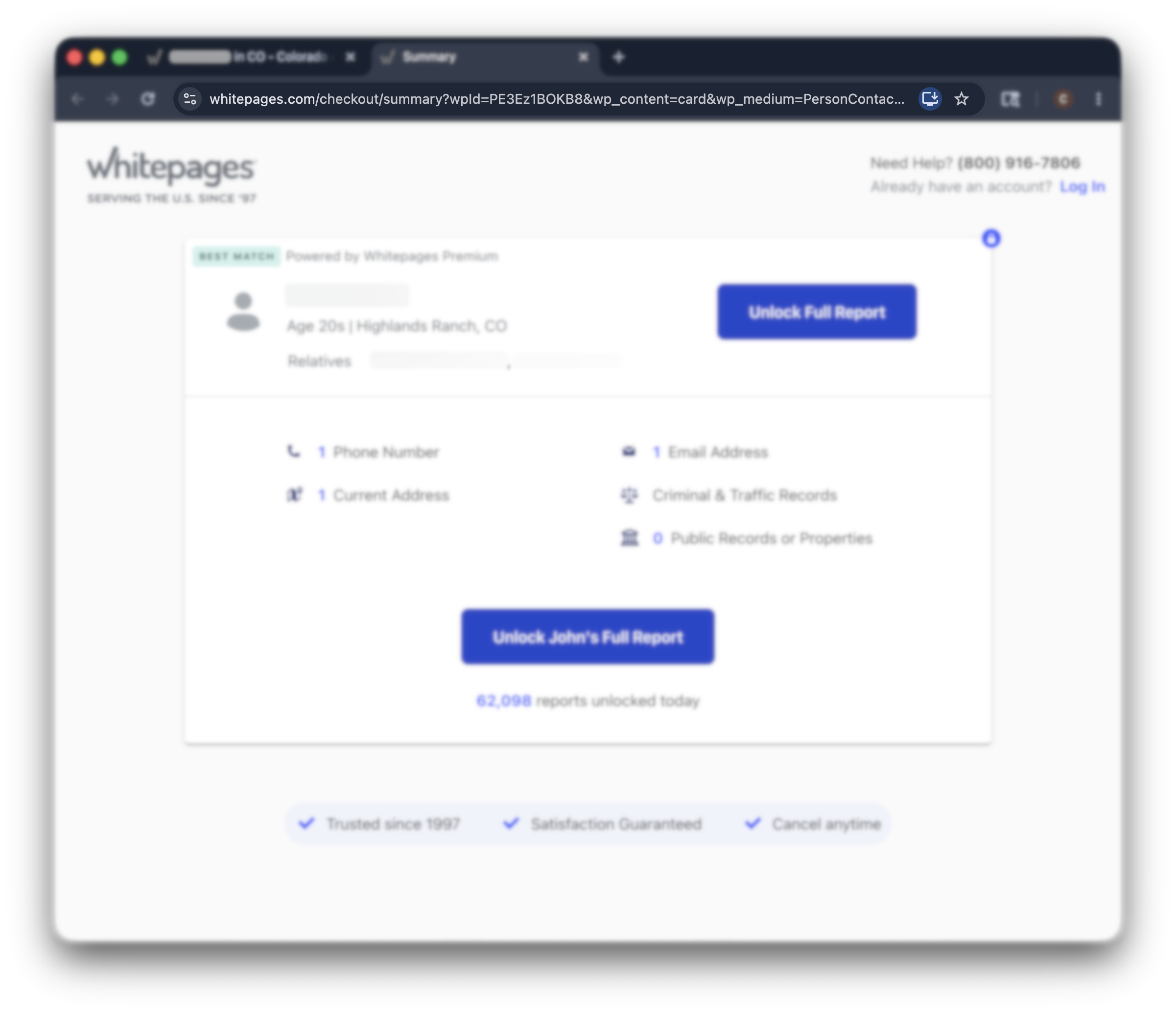The image size is (1176, 1013).
Task: Close the 'in CO - Colorado' tab
Action: pyautogui.click(x=351, y=57)
